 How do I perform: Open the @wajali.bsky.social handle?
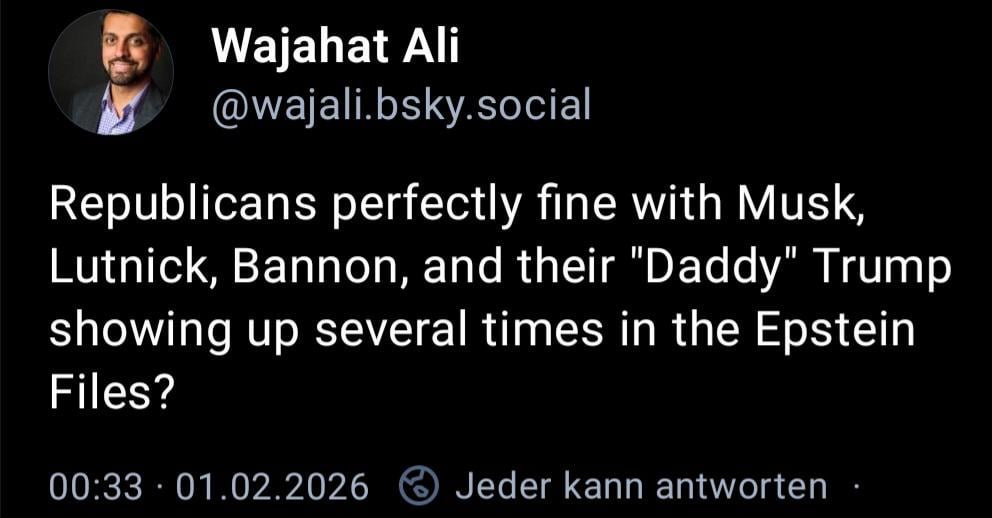point(401,102)
